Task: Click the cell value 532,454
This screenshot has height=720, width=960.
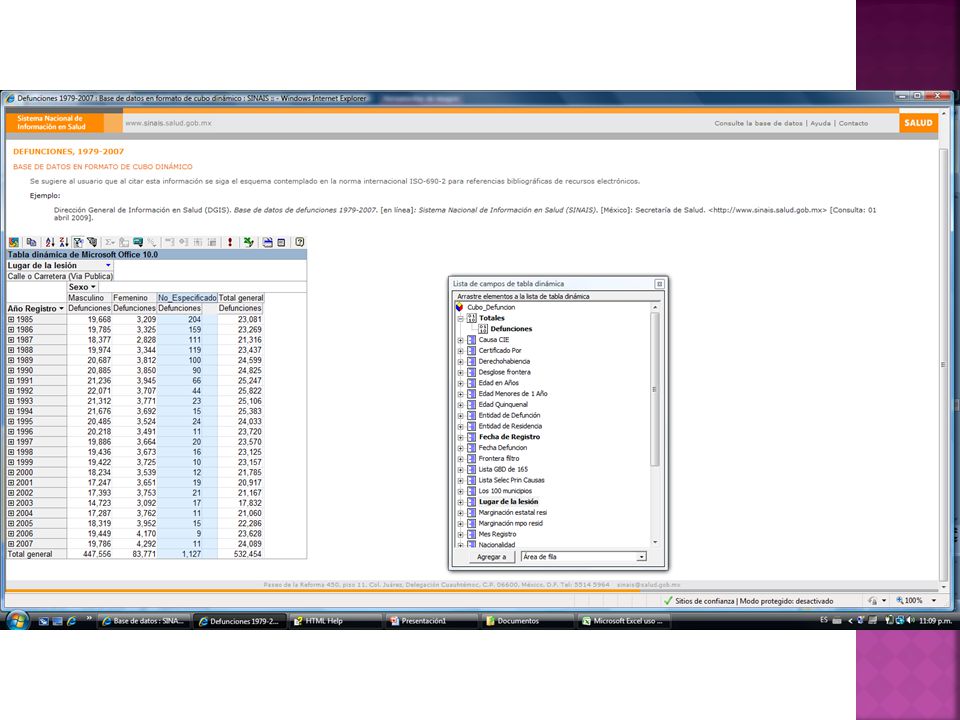Action: pos(248,554)
